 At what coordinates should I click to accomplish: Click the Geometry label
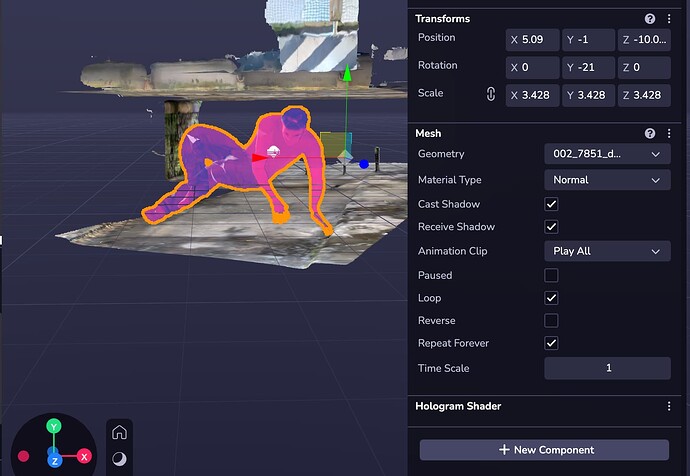(x=441, y=154)
